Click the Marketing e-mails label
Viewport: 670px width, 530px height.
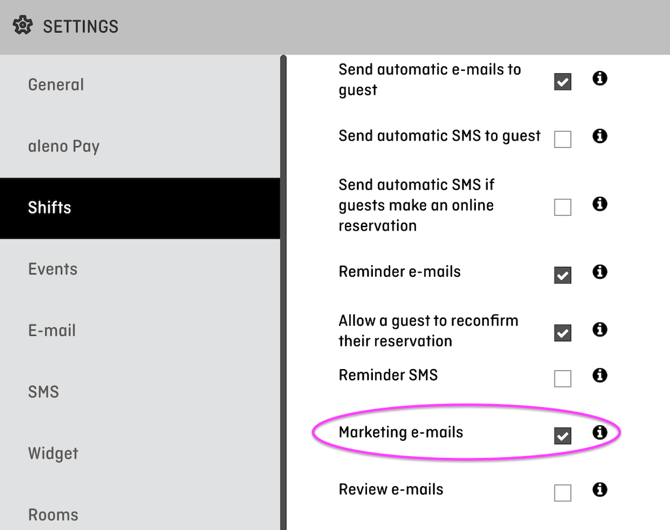click(x=401, y=433)
